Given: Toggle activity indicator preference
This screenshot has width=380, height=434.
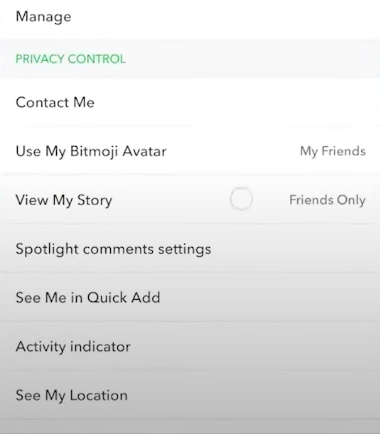Looking at the screenshot, I should pos(190,346).
